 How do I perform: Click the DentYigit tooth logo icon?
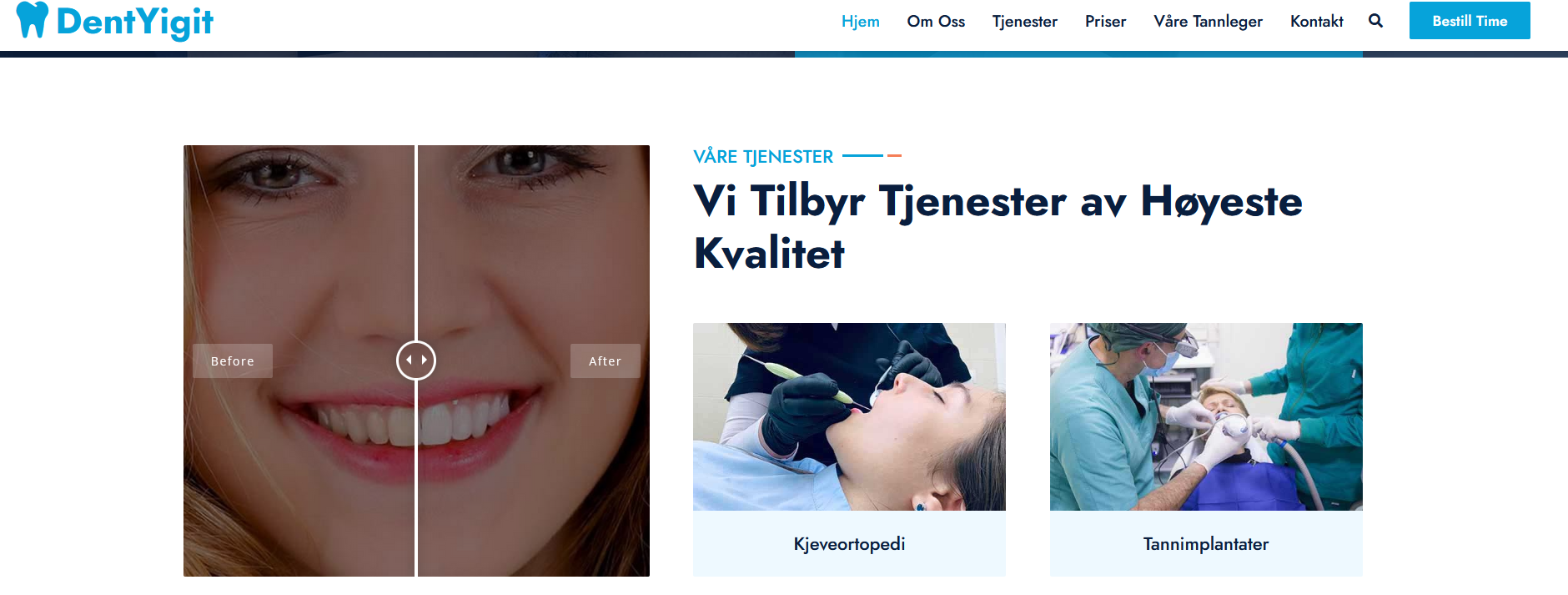[x=33, y=19]
